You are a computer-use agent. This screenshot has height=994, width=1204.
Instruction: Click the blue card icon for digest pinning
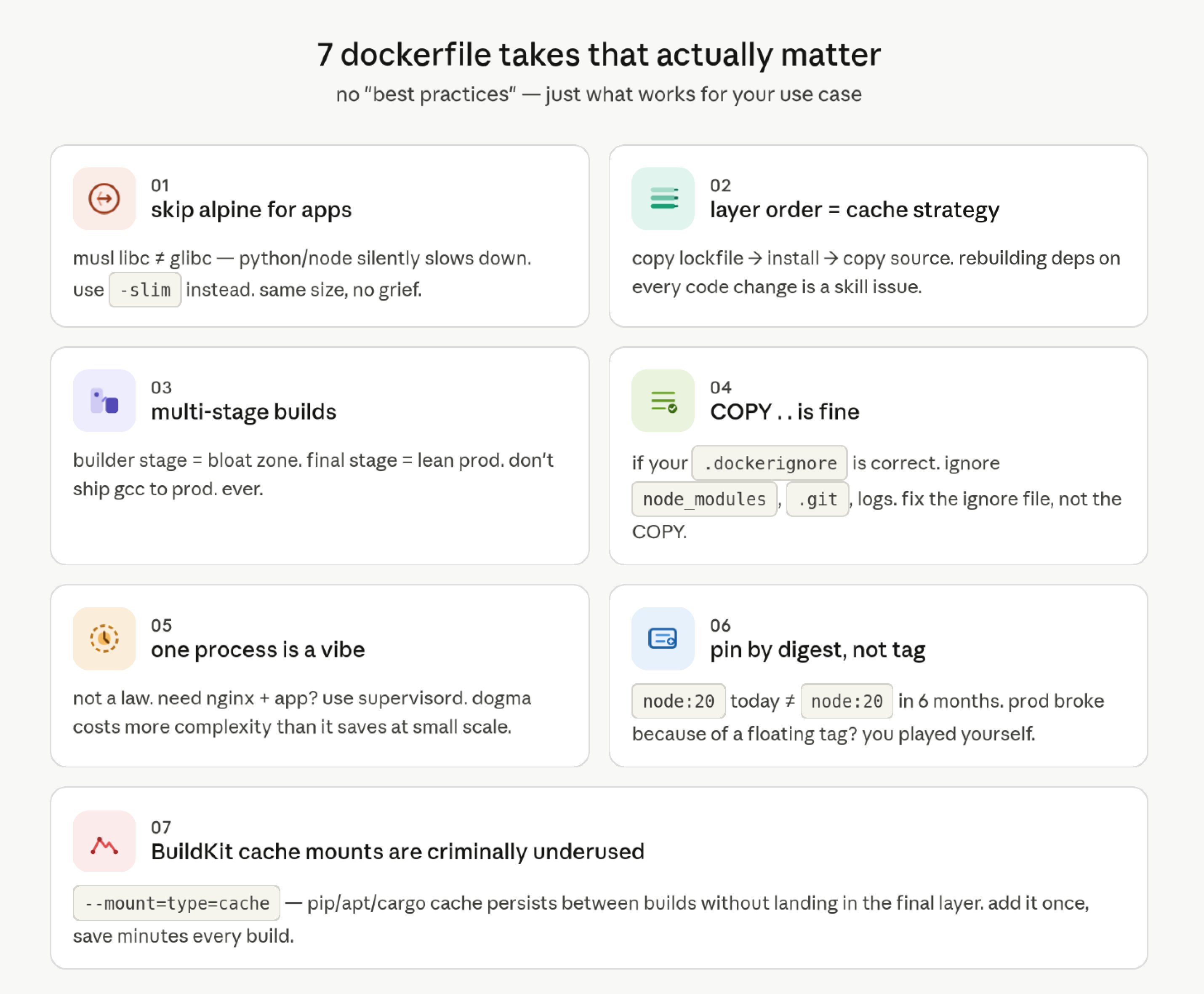tap(663, 639)
